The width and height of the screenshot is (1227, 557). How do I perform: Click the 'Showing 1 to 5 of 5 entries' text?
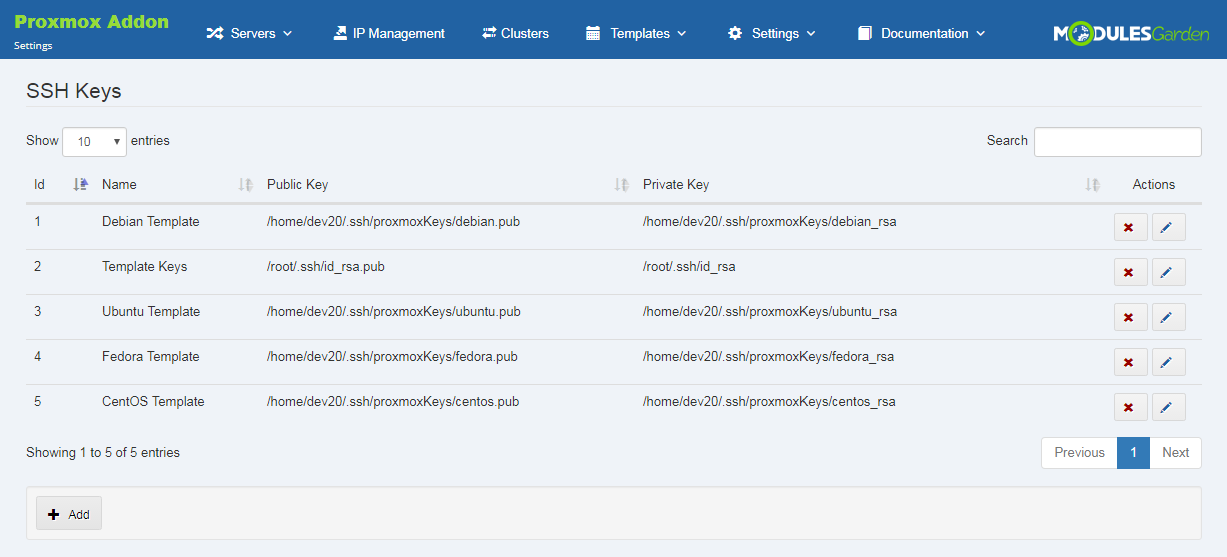103,452
